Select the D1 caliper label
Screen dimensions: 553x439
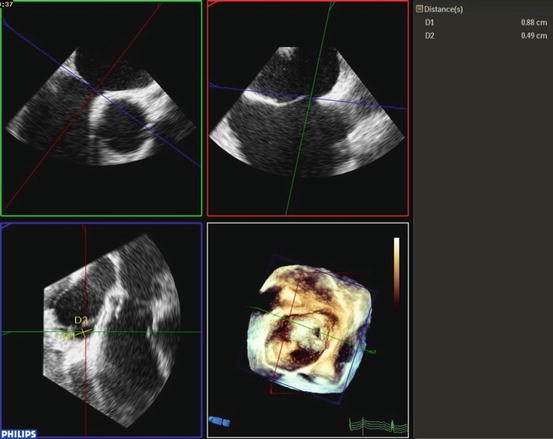tap(69, 337)
